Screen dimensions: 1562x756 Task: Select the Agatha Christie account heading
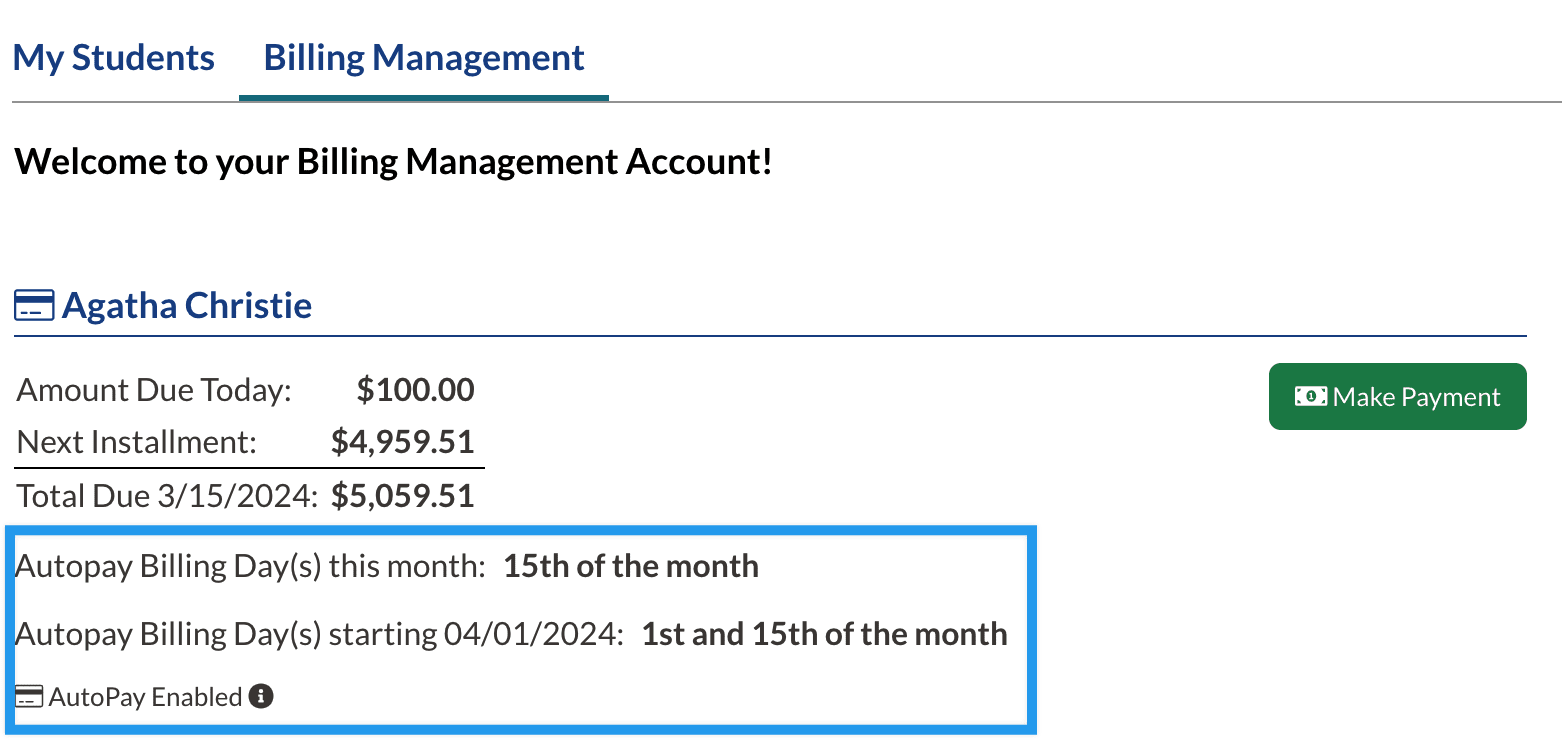(x=187, y=305)
